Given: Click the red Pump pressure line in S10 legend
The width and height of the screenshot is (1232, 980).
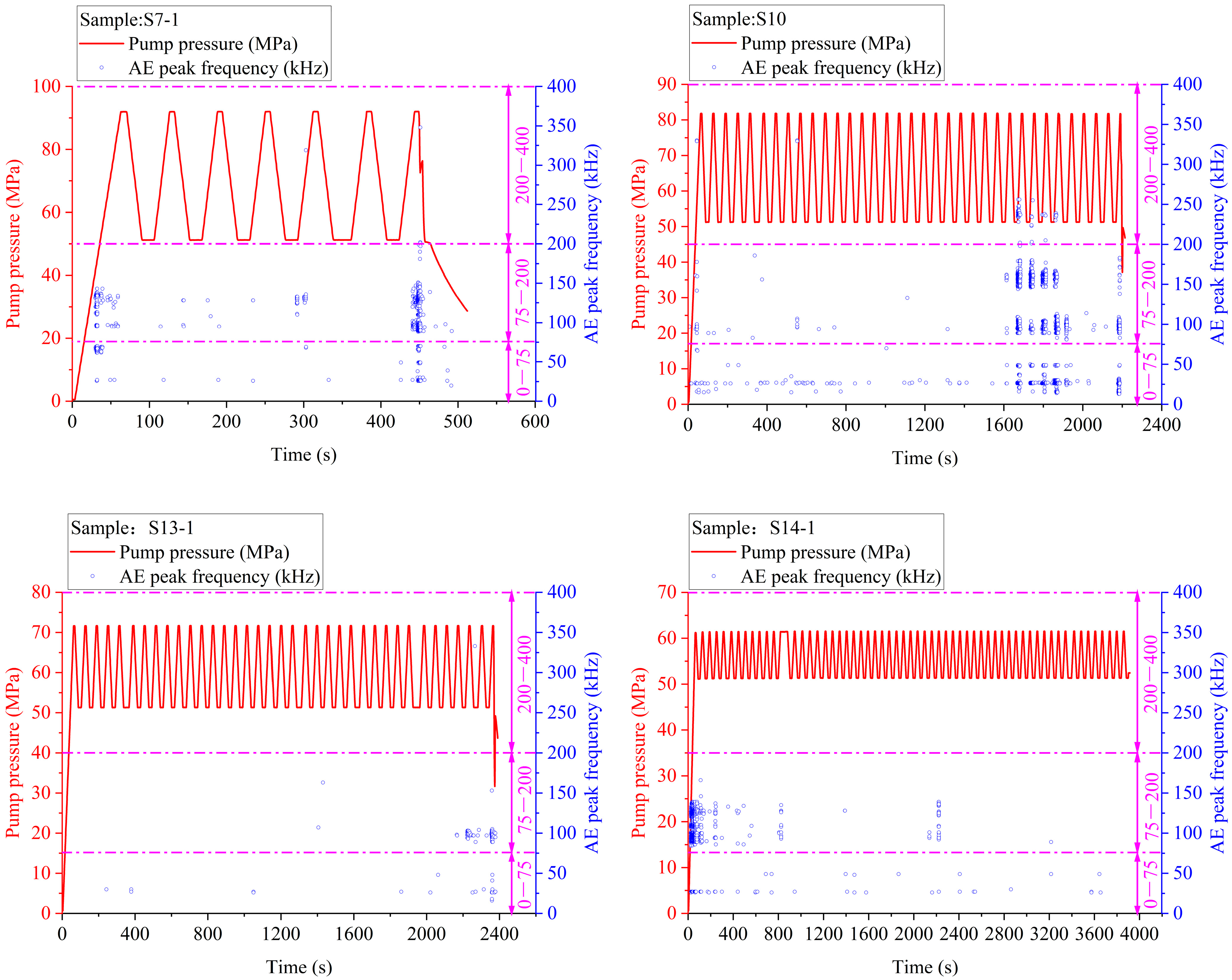Looking at the screenshot, I should click(714, 43).
